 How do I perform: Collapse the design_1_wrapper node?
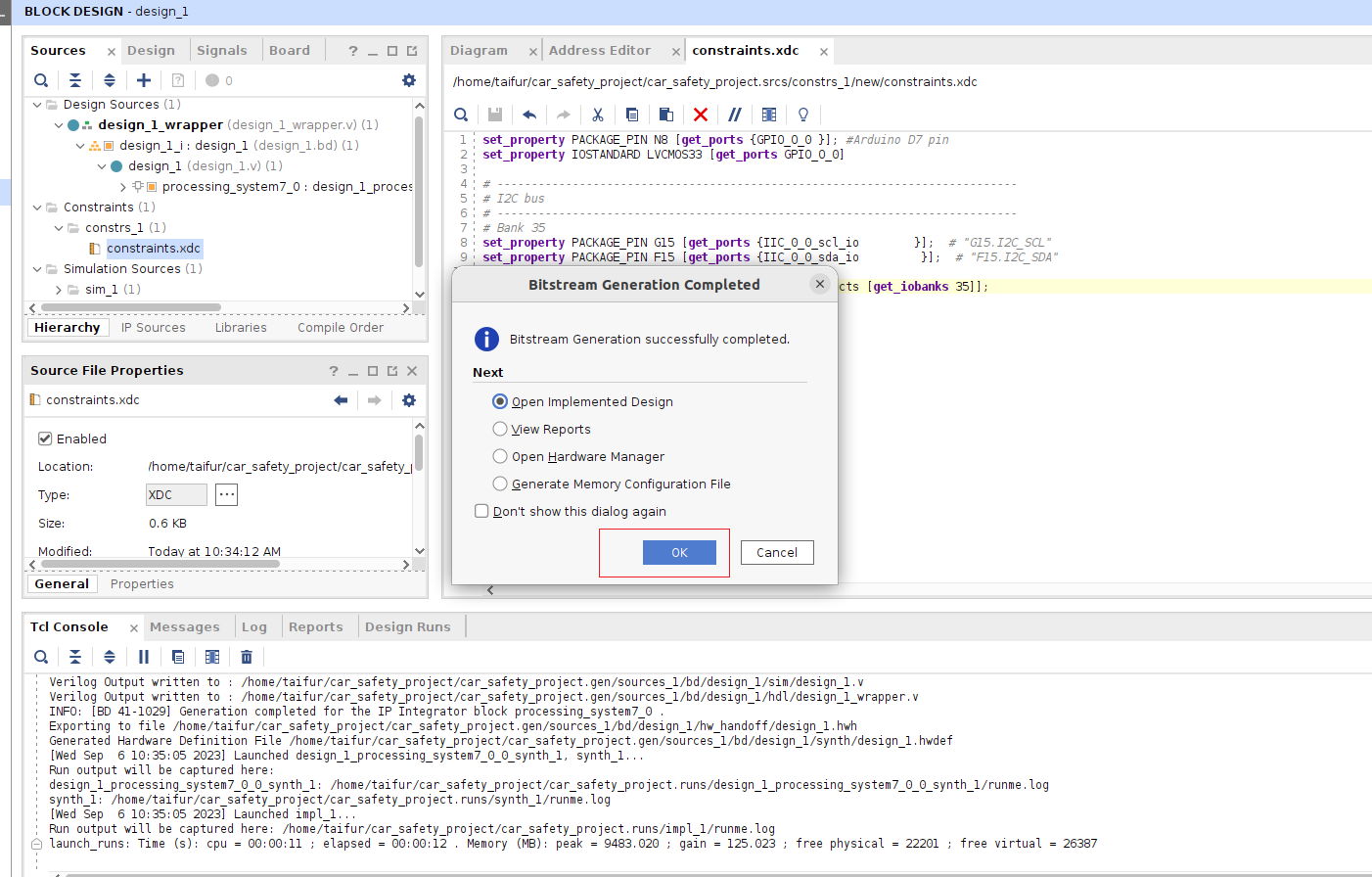click(59, 125)
